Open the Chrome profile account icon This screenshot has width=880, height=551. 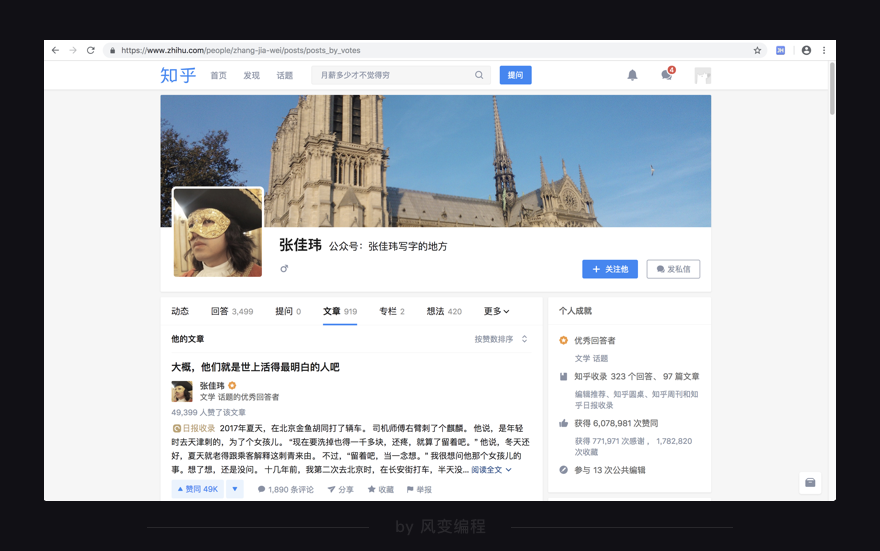point(806,50)
